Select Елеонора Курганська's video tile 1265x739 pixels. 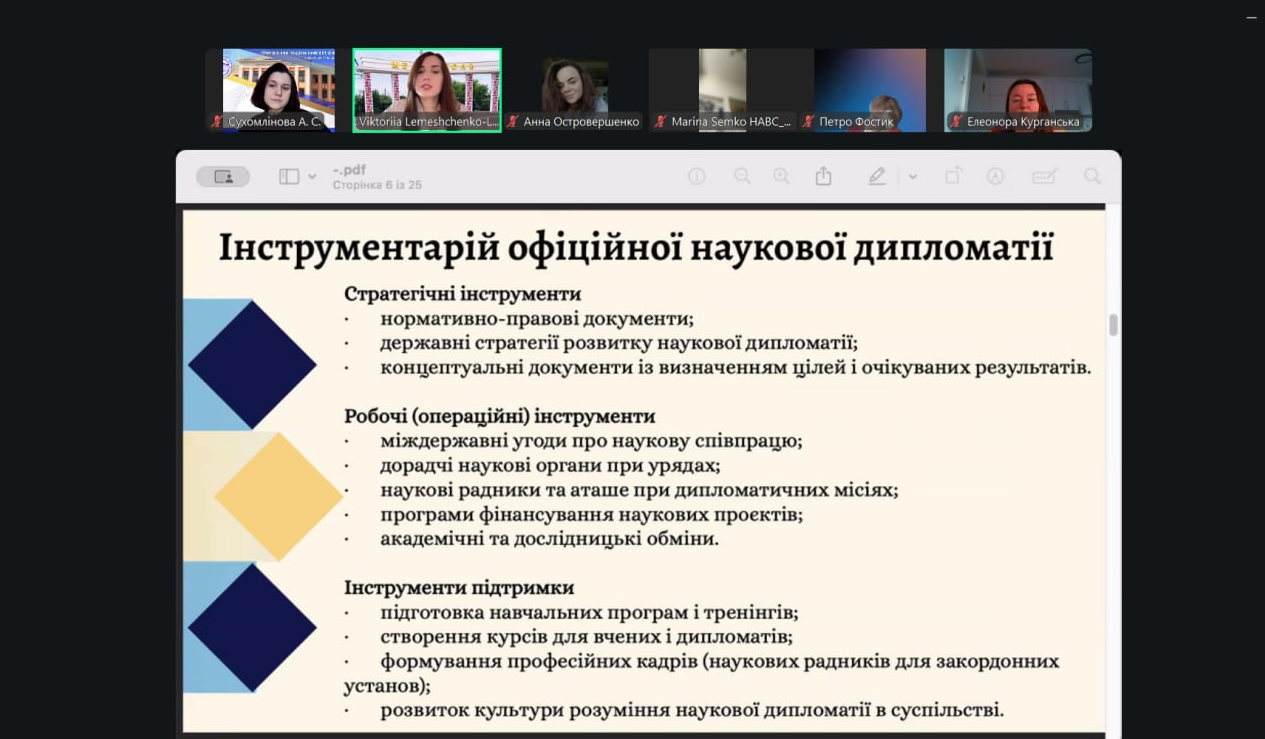(1018, 90)
